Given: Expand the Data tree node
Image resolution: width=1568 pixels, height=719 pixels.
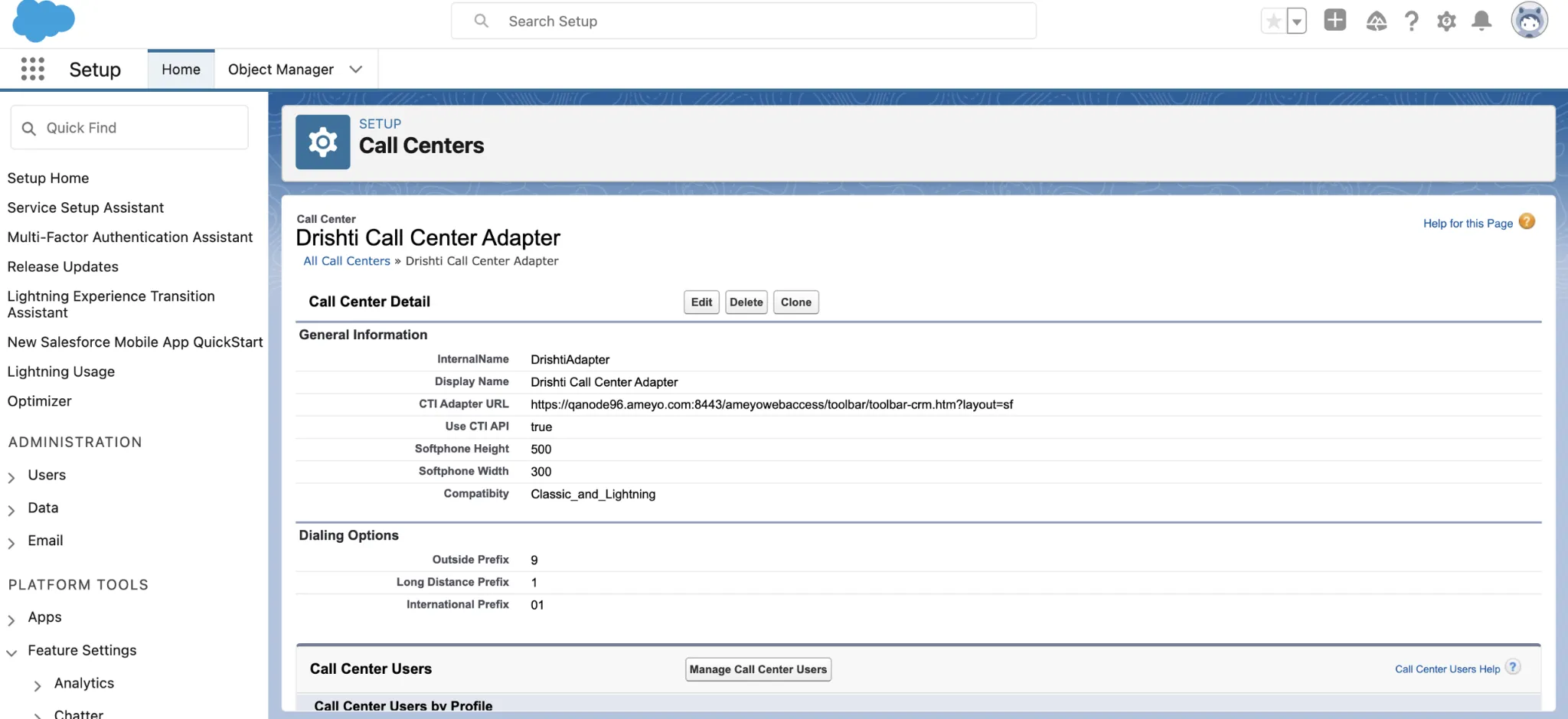Looking at the screenshot, I should (11, 509).
